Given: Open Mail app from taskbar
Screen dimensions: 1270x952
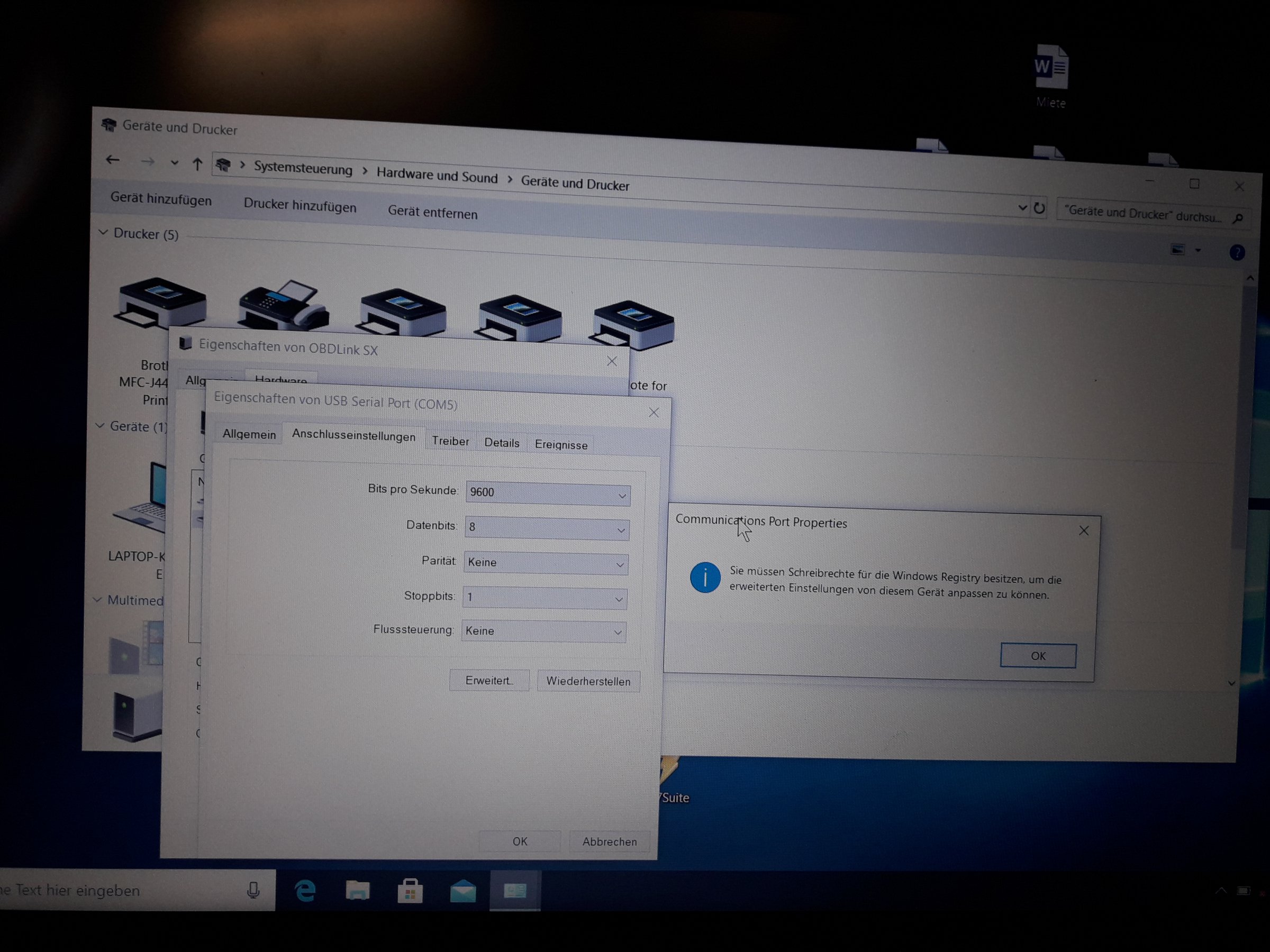Looking at the screenshot, I should point(463,891).
